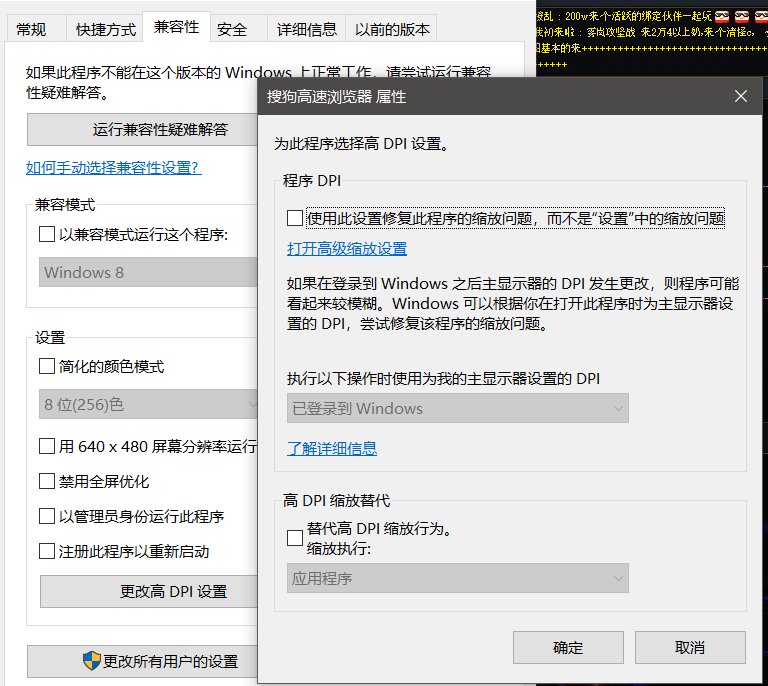Viewport: 768px width, 686px height.
Task: Click the arrow of 应用程序 combo box
Action: pos(618,579)
